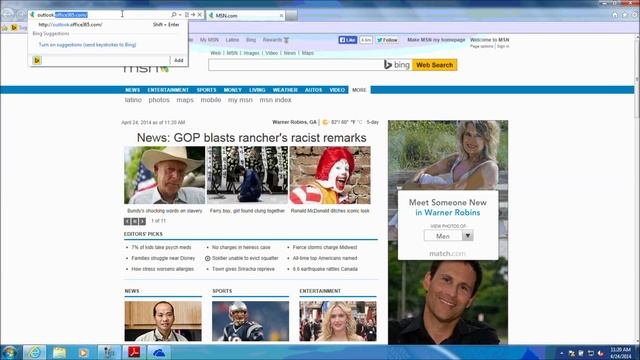Click the Stop (X) icon in address bar

click(200, 15)
